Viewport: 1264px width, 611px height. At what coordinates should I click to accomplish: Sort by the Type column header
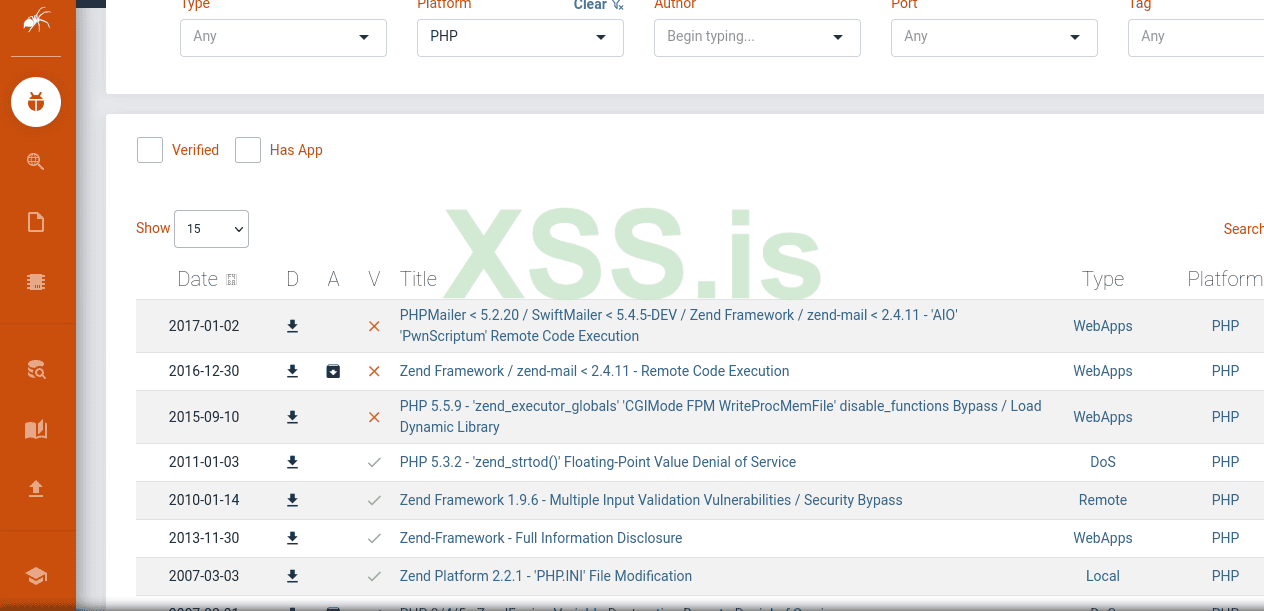[1103, 279]
